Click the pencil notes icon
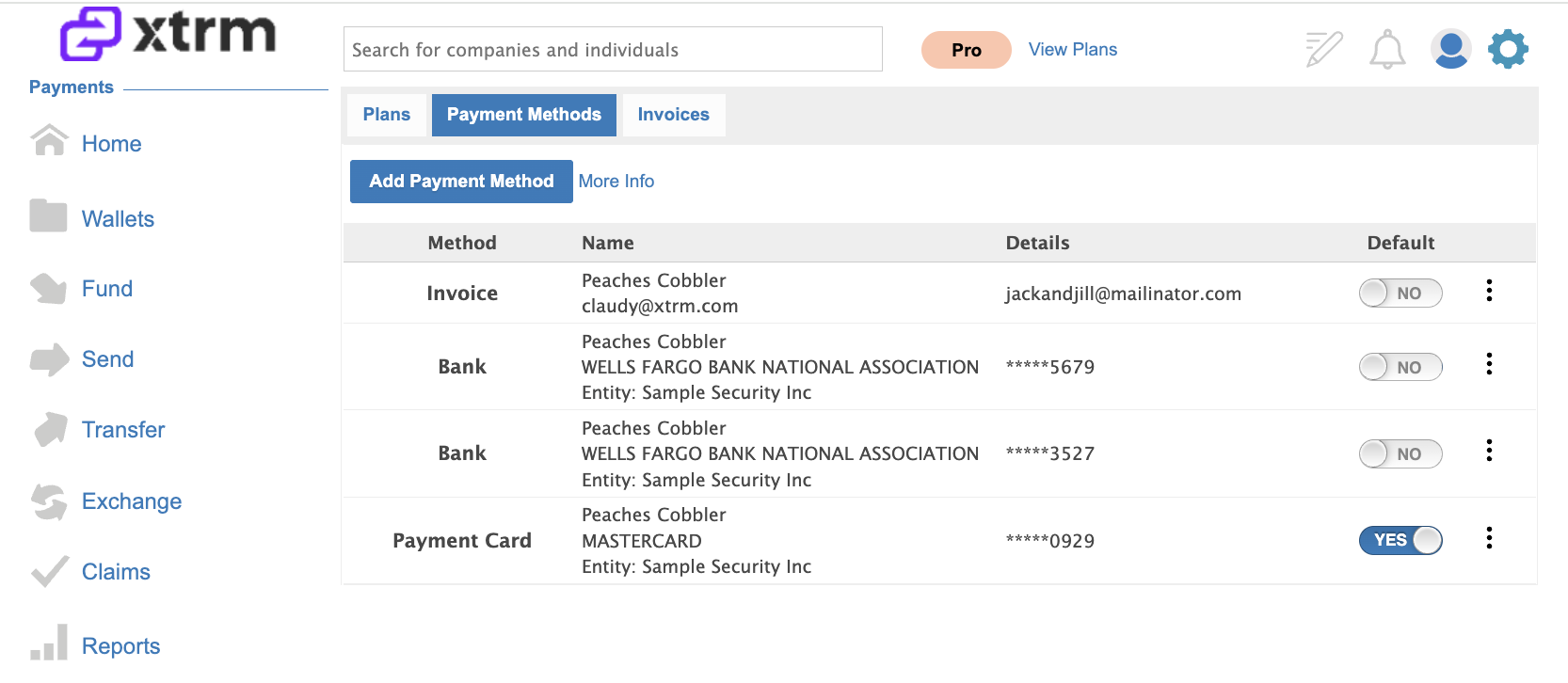 click(x=1323, y=49)
